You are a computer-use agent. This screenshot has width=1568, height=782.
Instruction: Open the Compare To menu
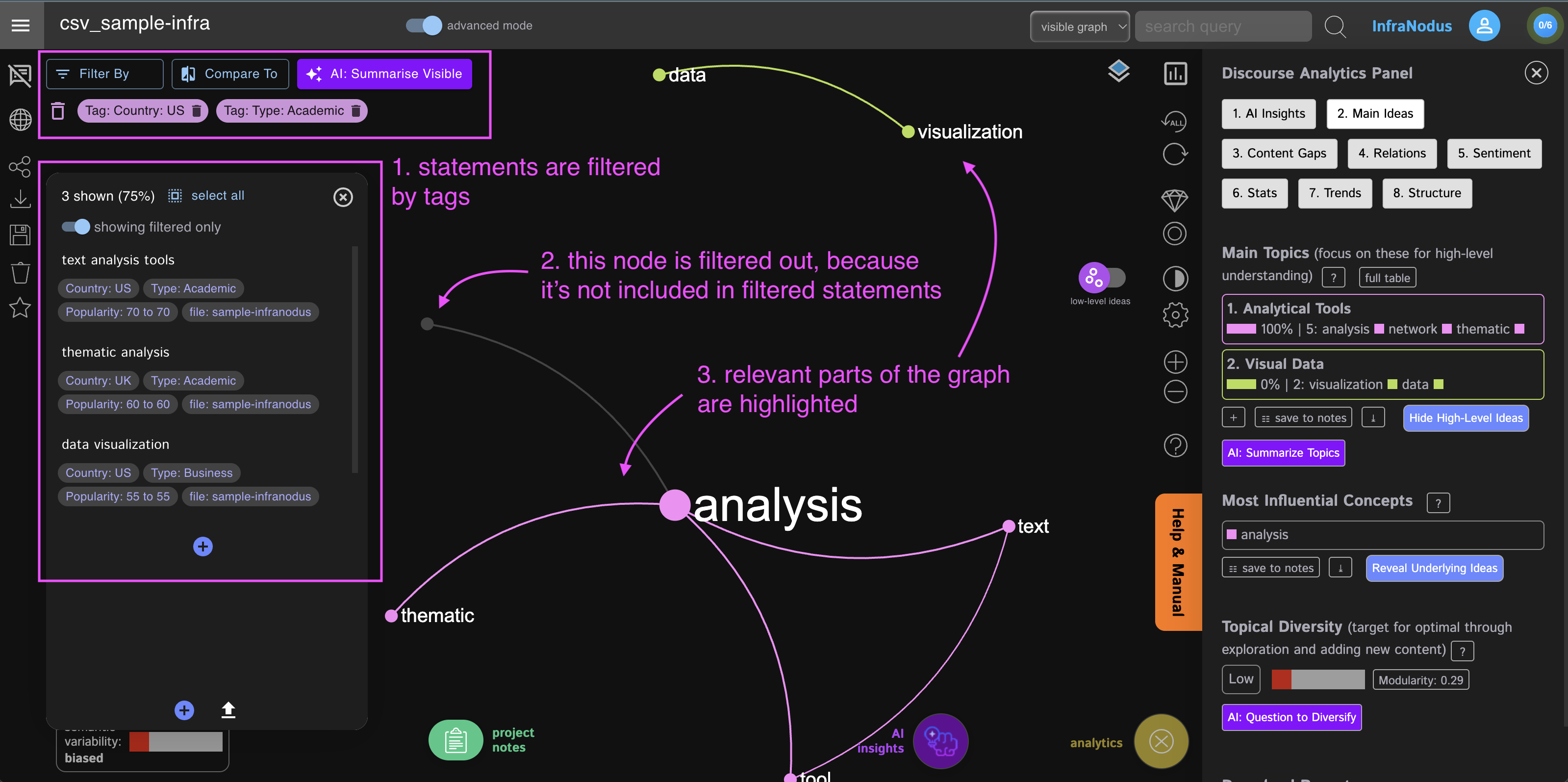(230, 74)
